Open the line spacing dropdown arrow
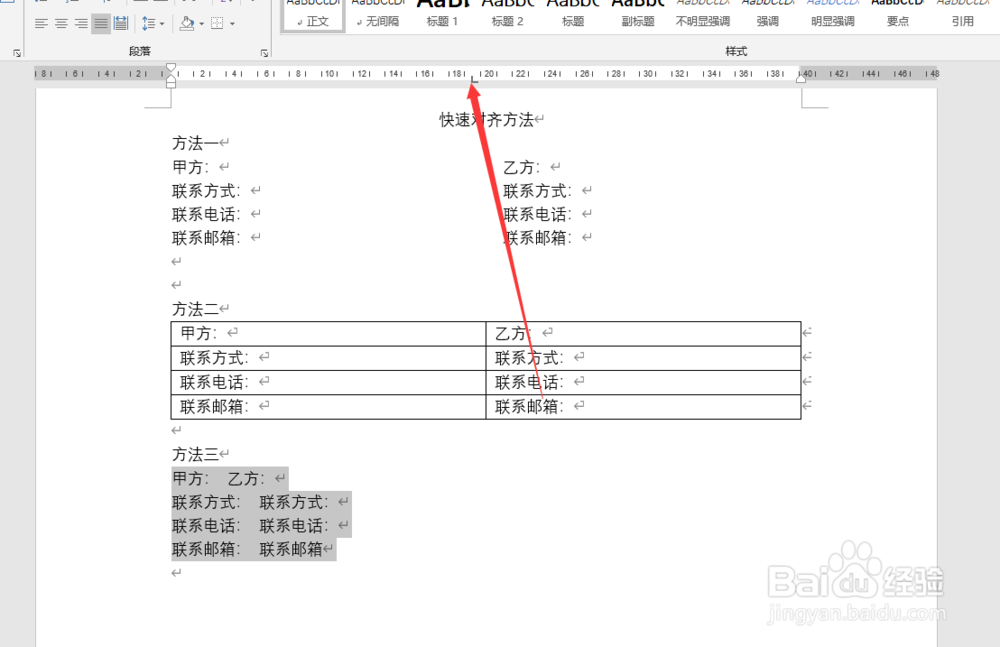The height and width of the screenshot is (647, 1000). (162, 24)
